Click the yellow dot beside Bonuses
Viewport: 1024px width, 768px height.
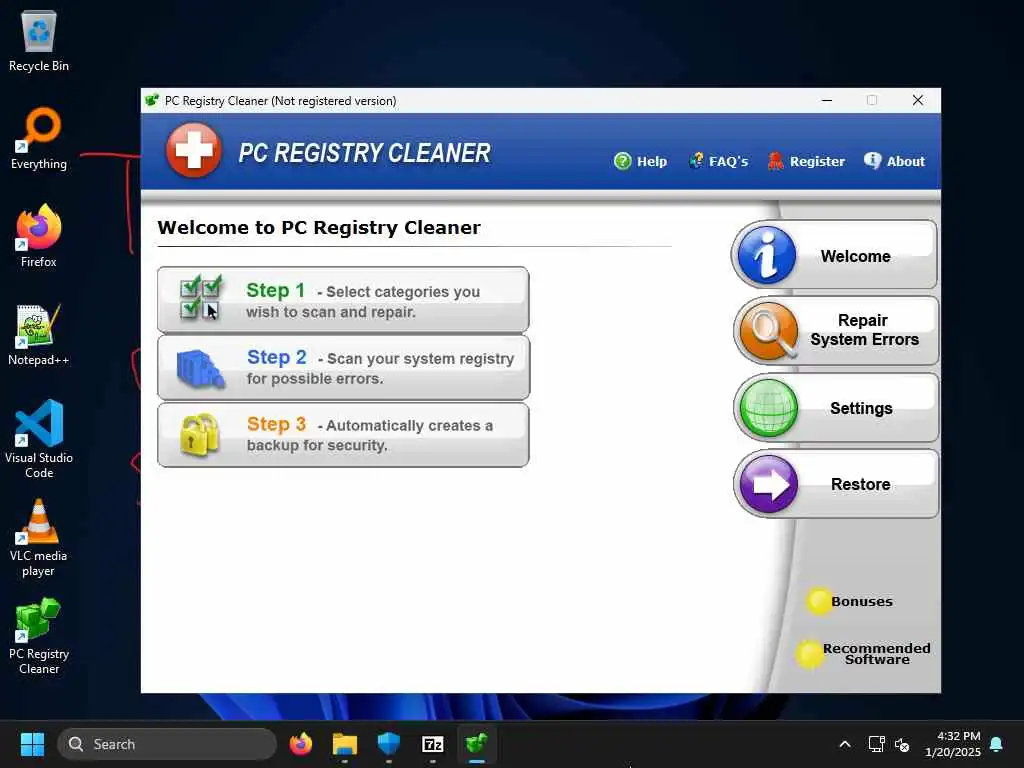point(818,601)
